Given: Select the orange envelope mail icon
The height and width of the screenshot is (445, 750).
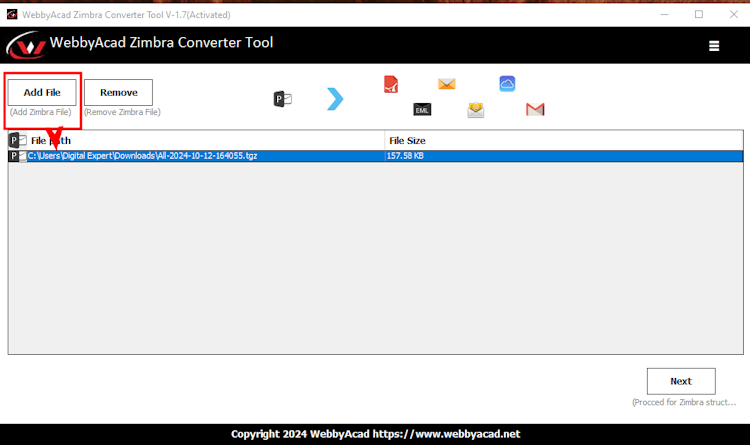Looking at the screenshot, I should tap(447, 84).
